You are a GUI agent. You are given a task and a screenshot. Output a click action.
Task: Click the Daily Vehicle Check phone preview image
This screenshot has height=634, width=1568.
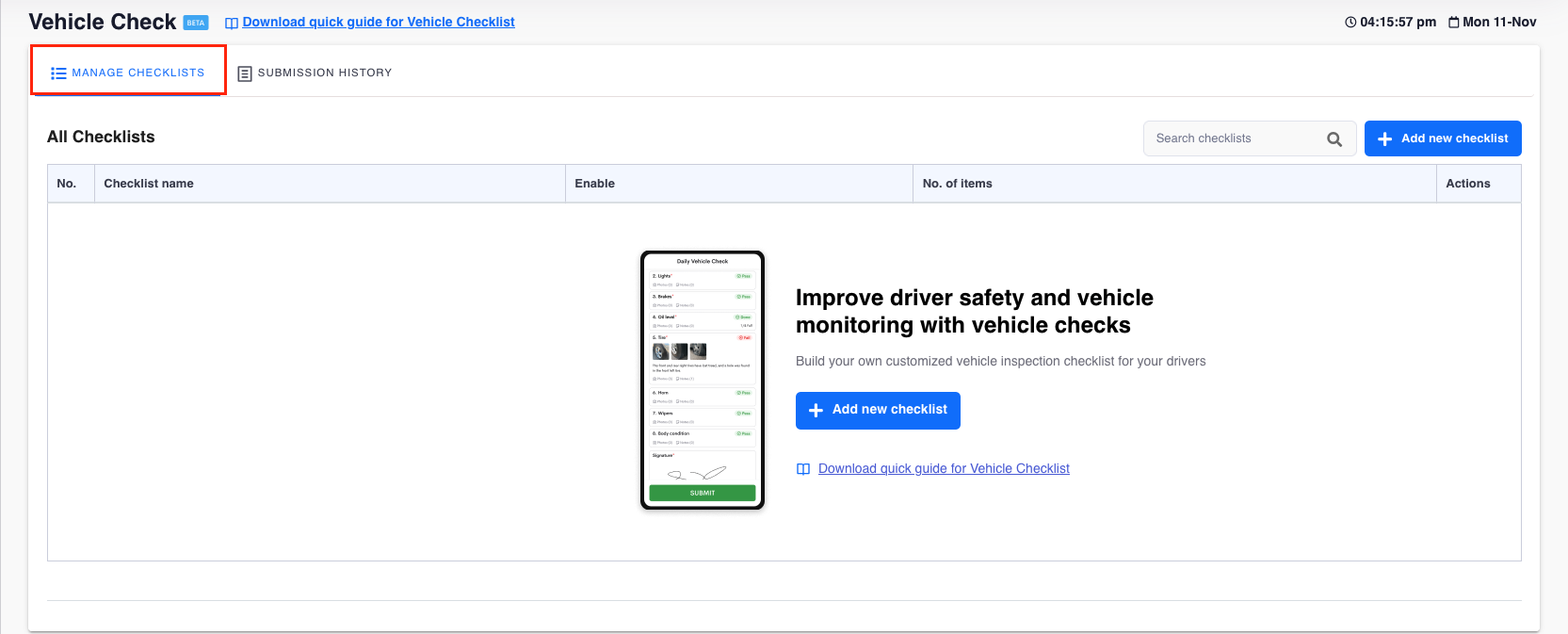click(x=703, y=381)
